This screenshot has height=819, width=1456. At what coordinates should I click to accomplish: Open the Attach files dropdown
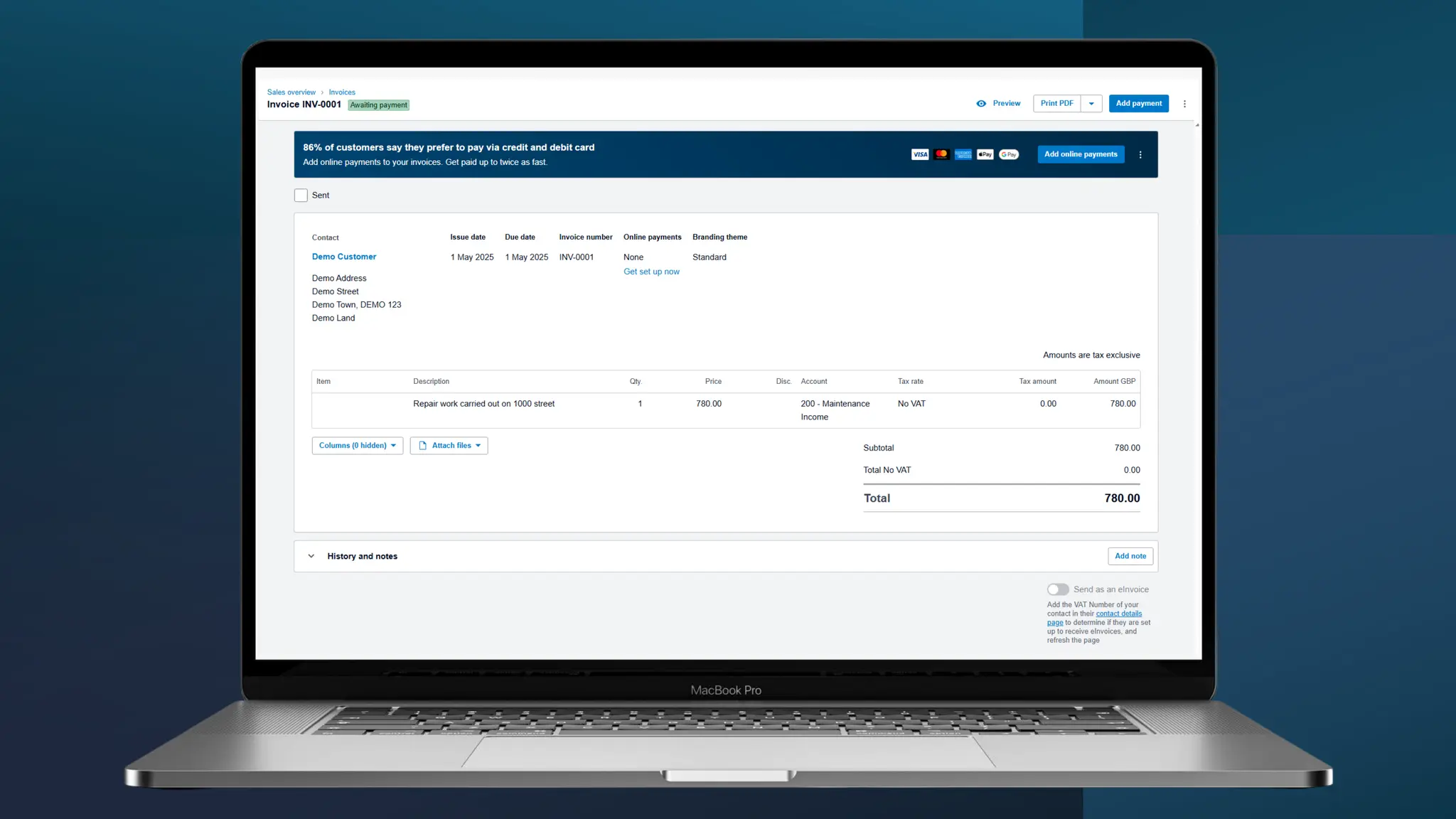point(449,446)
